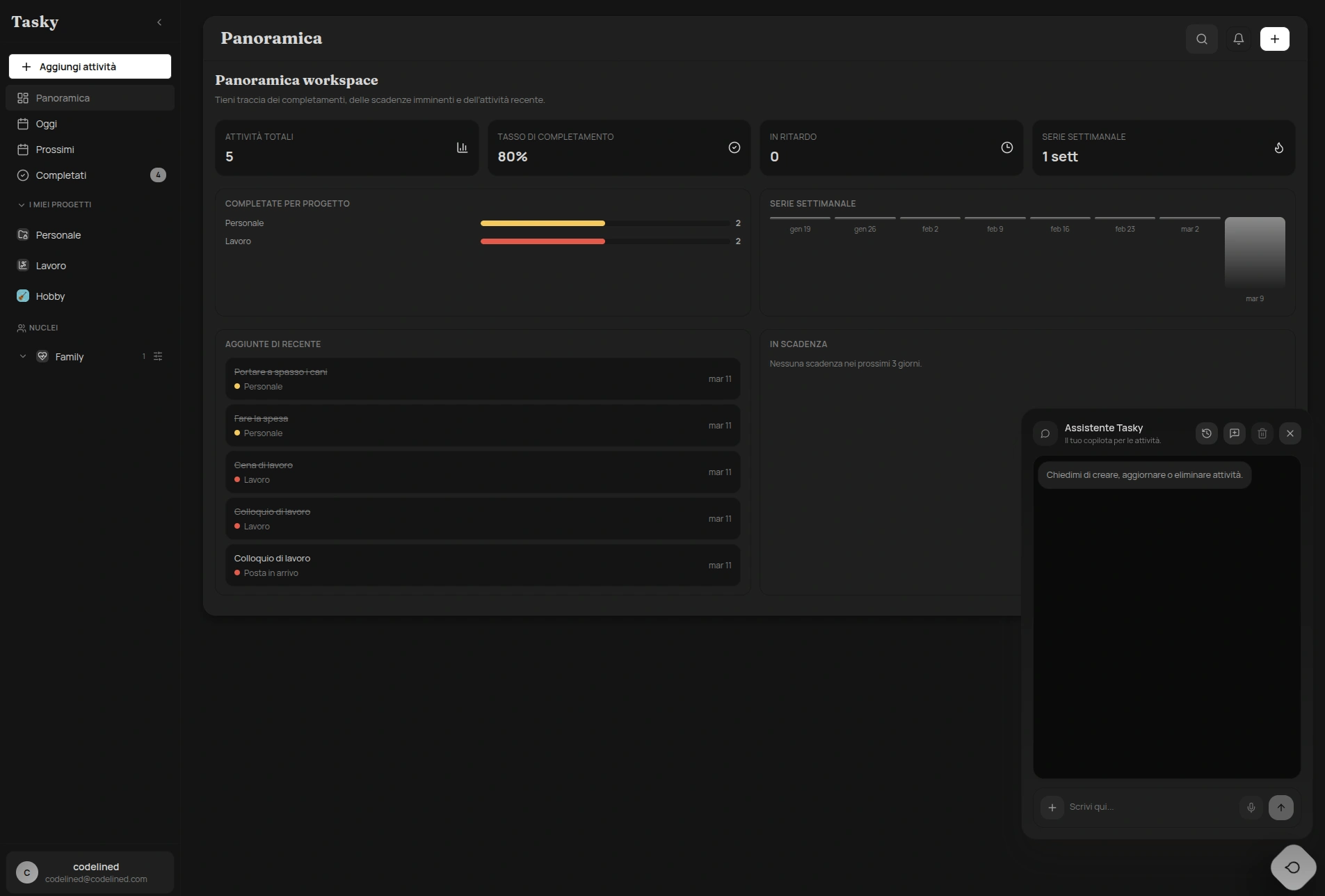This screenshot has height=896, width=1325.
Task: Click the circular sync button bottom right
Action: (x=1292, y=867)
